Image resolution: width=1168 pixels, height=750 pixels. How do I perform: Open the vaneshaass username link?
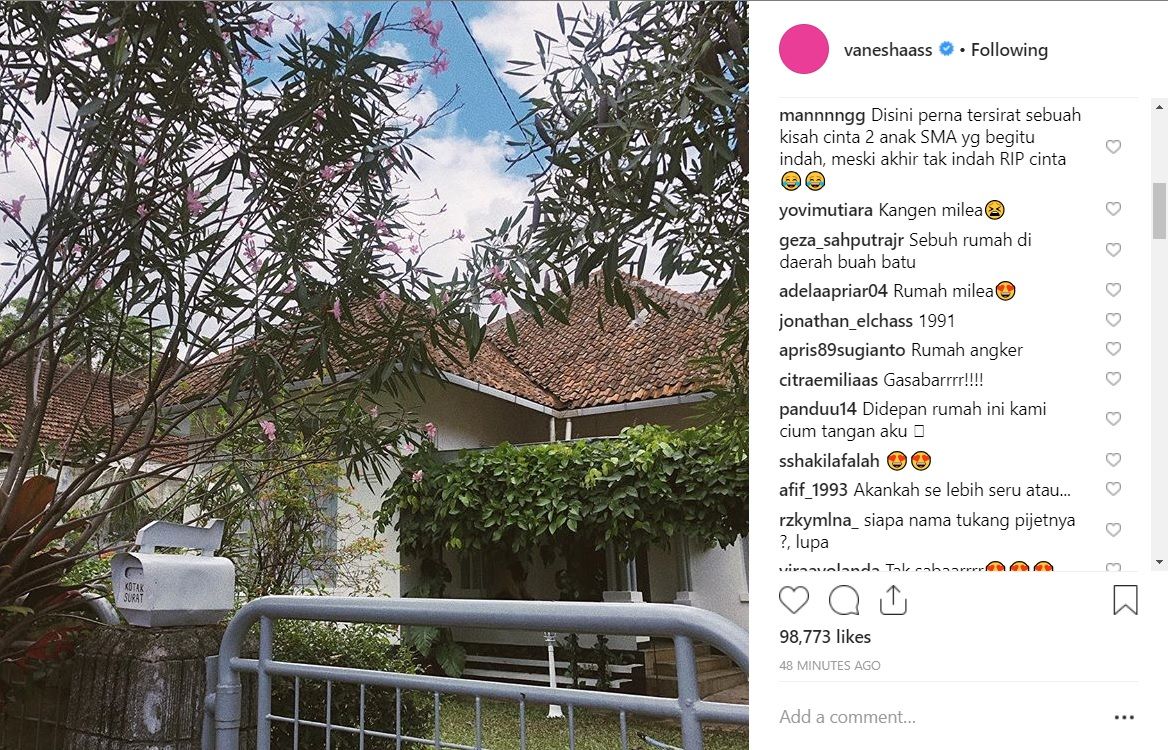(x=887, y=50)
